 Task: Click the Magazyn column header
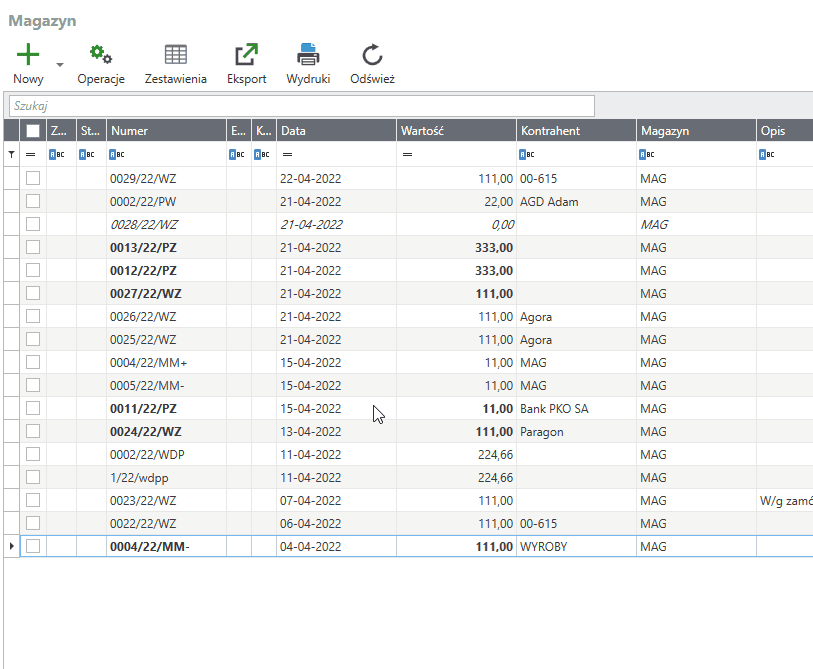tap(695, 131)
